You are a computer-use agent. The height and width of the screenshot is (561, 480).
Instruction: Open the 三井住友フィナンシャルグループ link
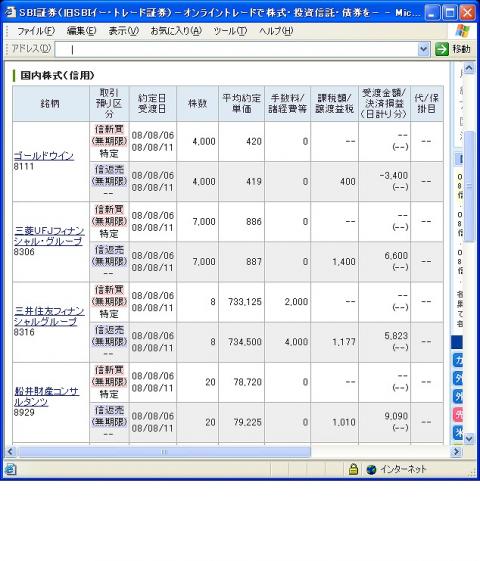point(49,316)
